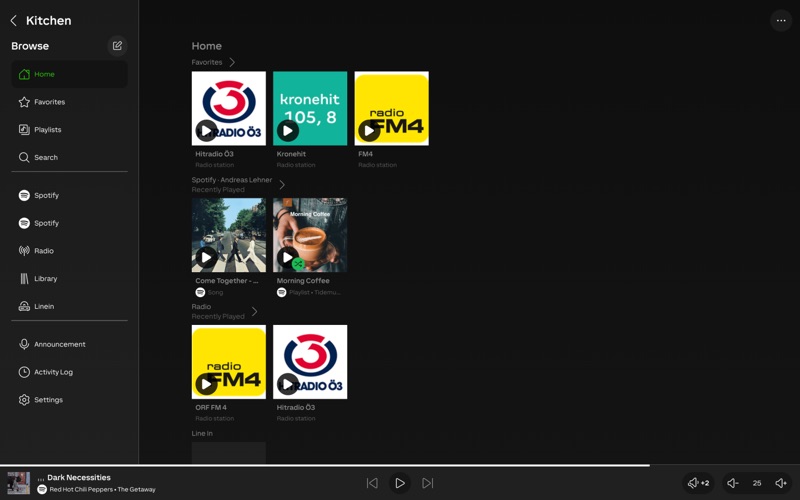
Task: Open the Activity Log
Action: click(x=69, y=372)
